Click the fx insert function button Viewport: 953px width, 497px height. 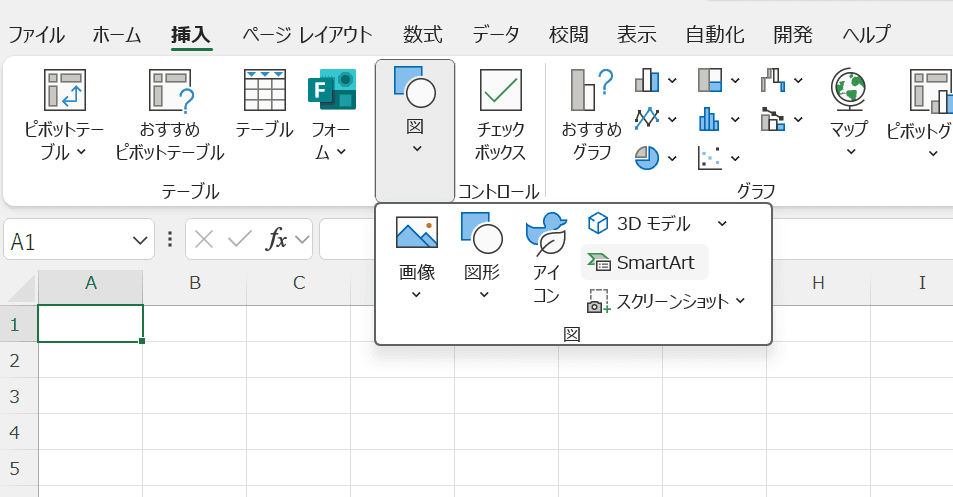[x=276, y=240]
